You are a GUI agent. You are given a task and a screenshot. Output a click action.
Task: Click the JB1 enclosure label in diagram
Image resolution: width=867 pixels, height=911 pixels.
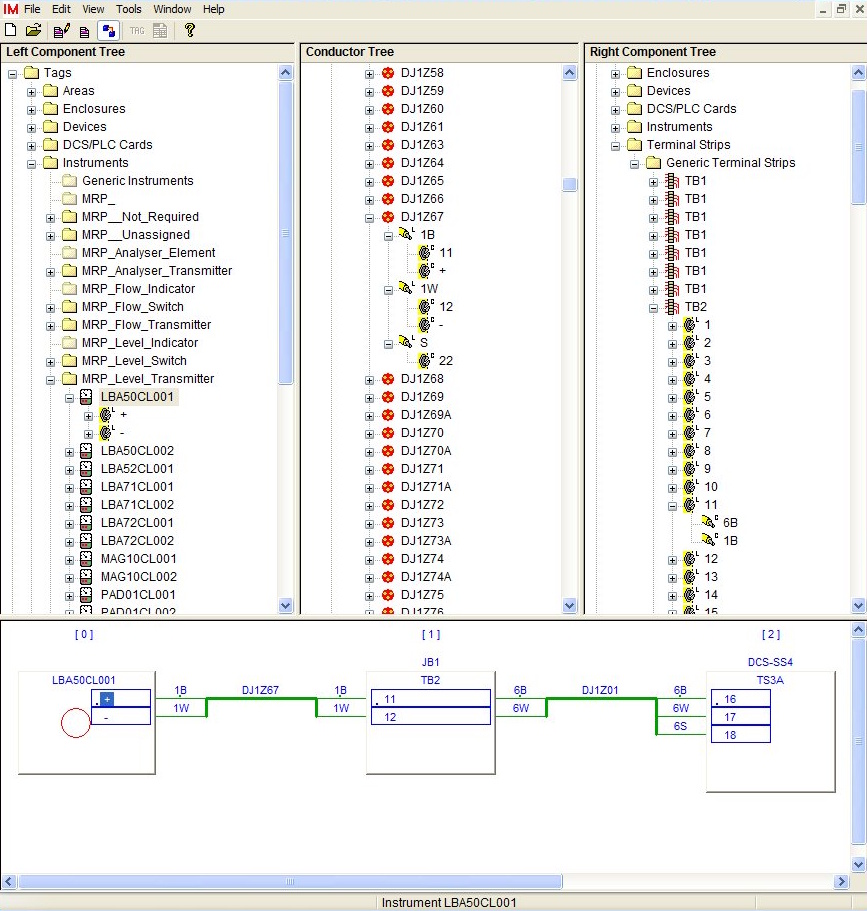(x=430, y=662)
